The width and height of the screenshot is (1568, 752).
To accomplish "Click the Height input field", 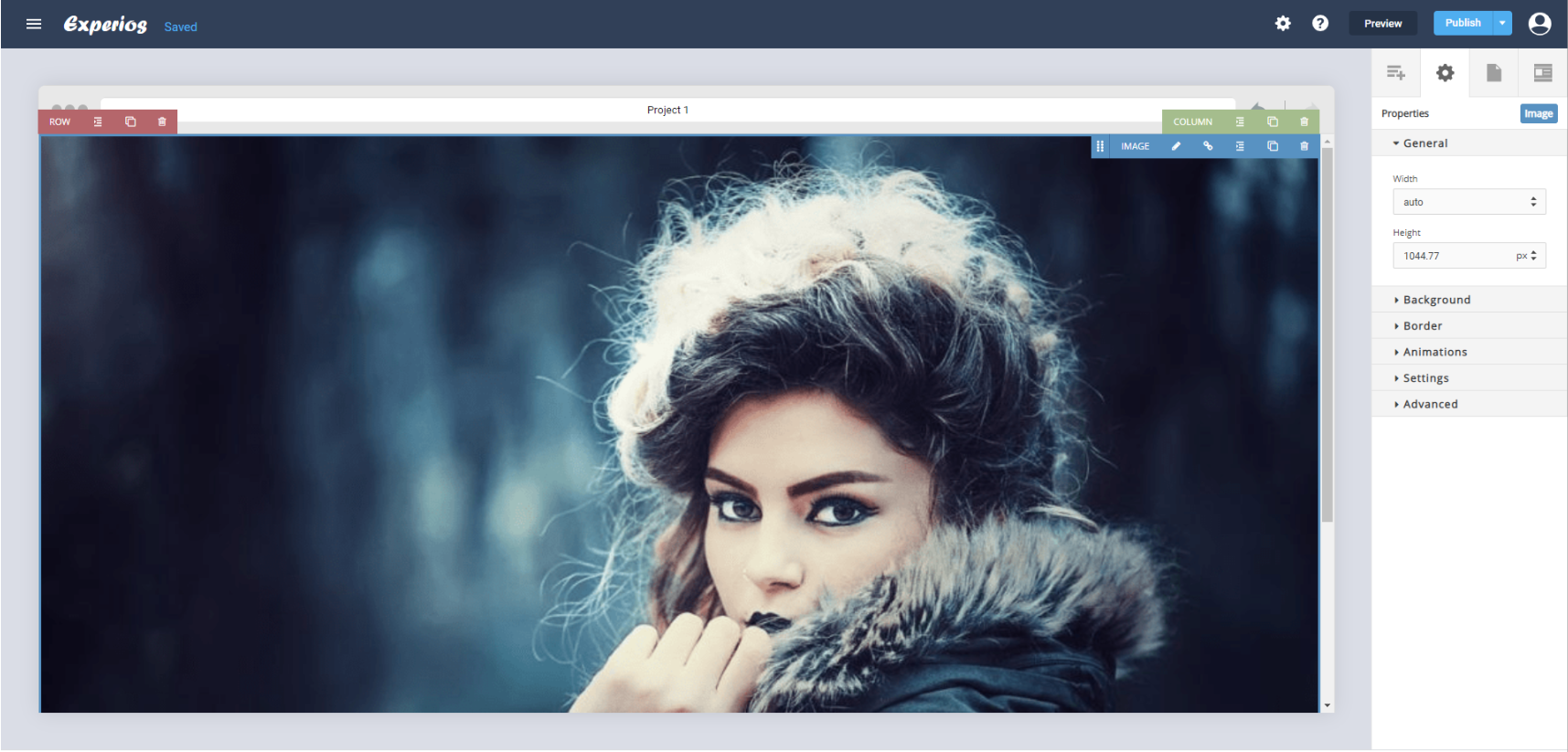I will click(1454, 256).
